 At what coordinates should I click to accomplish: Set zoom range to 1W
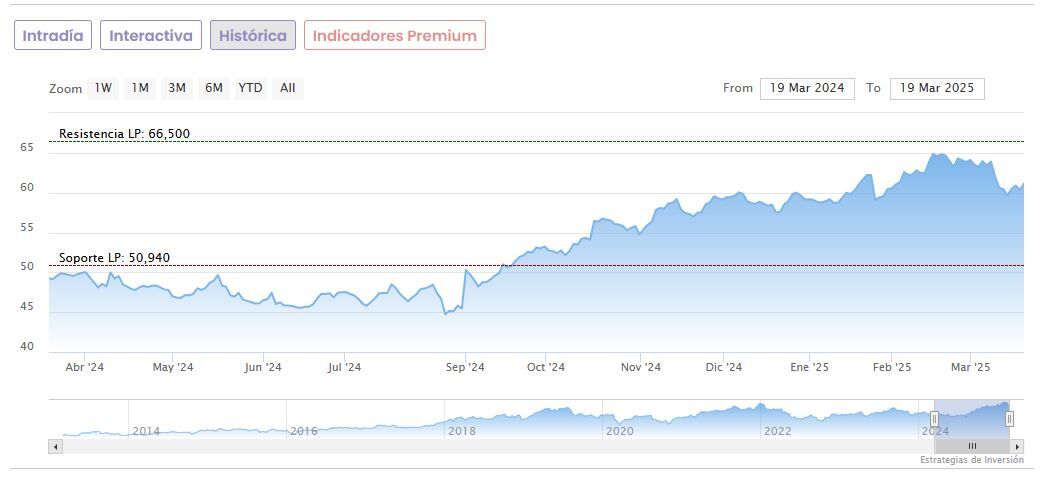click(x=103, y=88)
